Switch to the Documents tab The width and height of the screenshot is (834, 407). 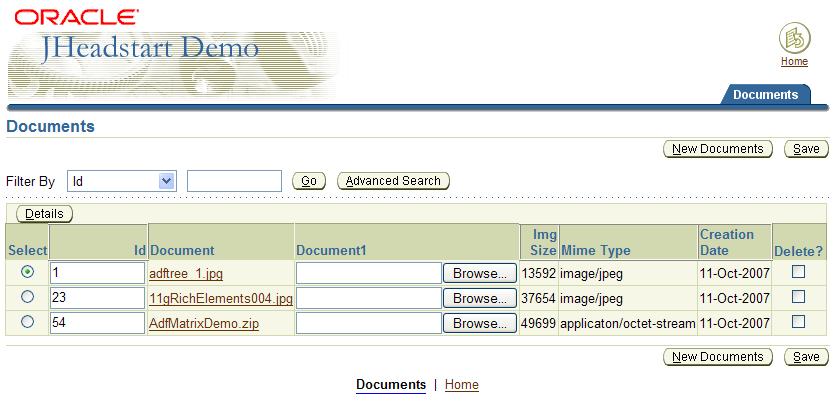[x=765, y=95]
